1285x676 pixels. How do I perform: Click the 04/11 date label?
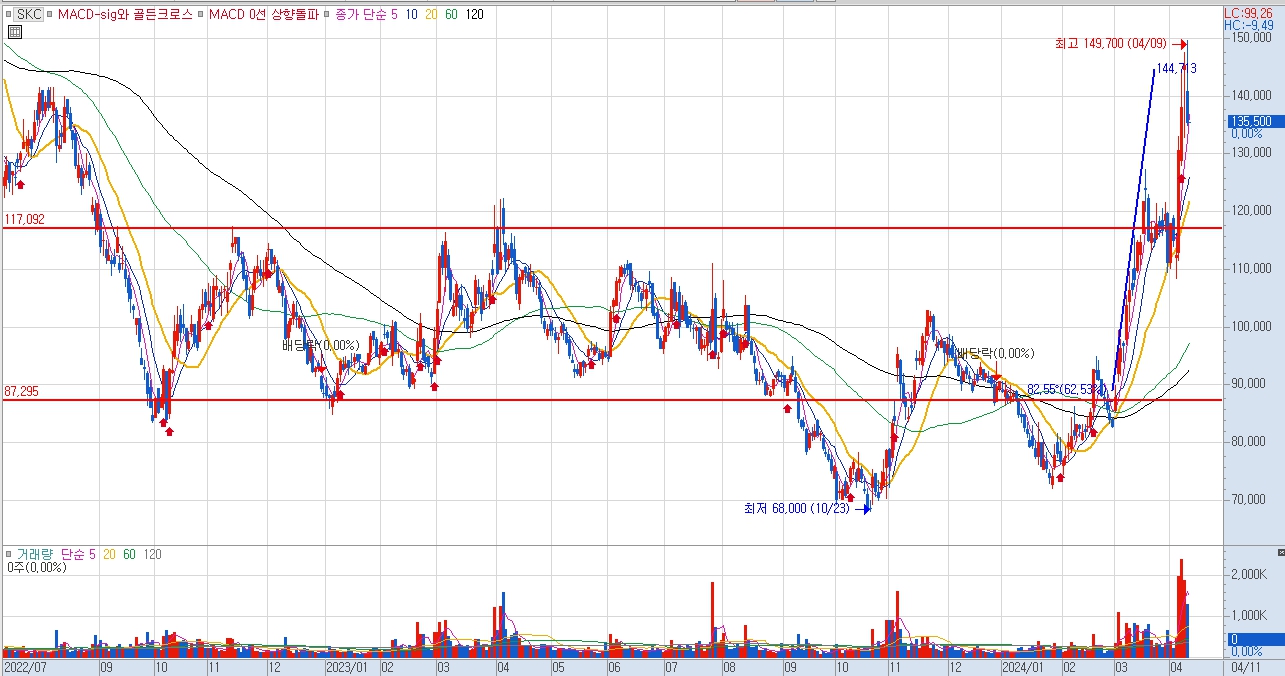click(1245, 665)
